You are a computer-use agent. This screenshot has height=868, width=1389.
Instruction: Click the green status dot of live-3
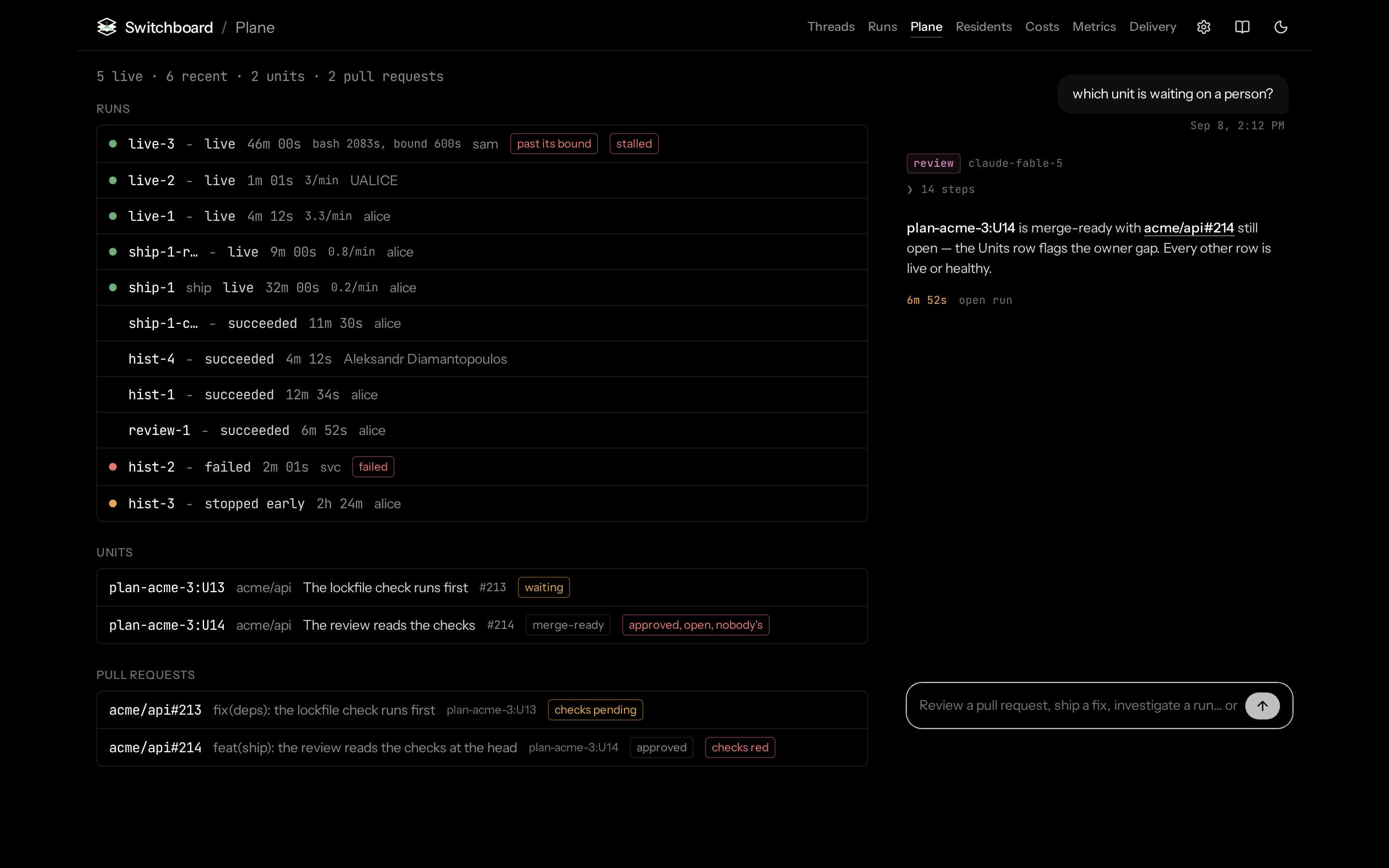coord(113,144)
